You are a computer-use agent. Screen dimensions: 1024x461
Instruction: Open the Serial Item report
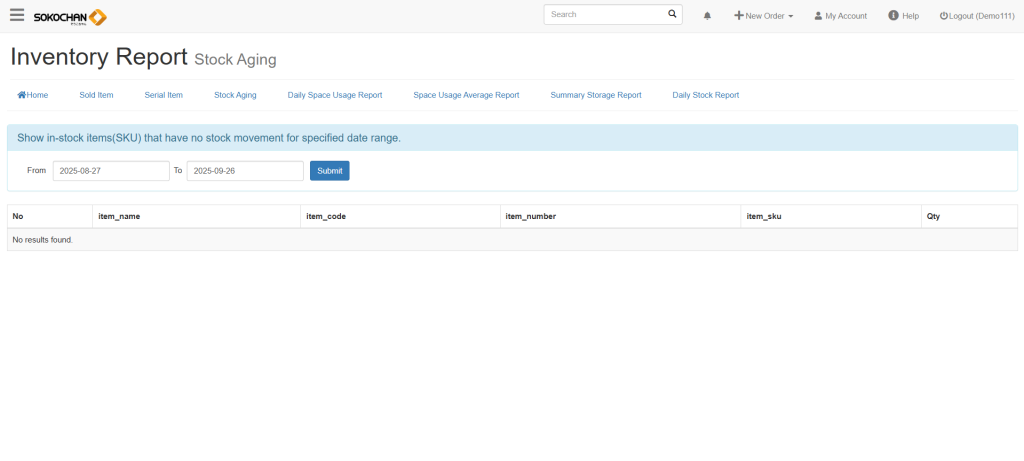164,95
